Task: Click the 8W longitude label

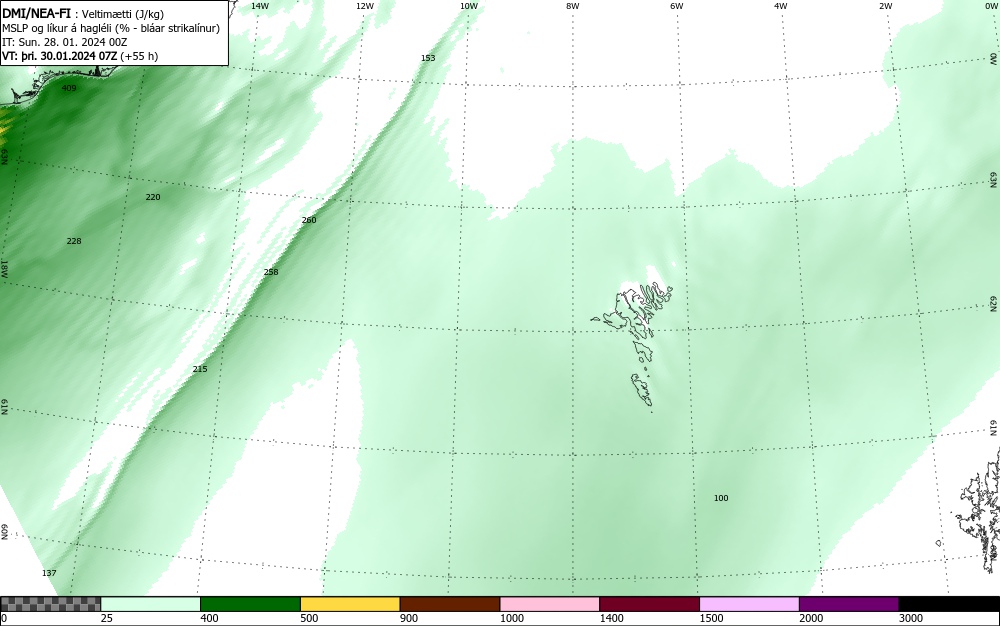Action: coord(573,6)
